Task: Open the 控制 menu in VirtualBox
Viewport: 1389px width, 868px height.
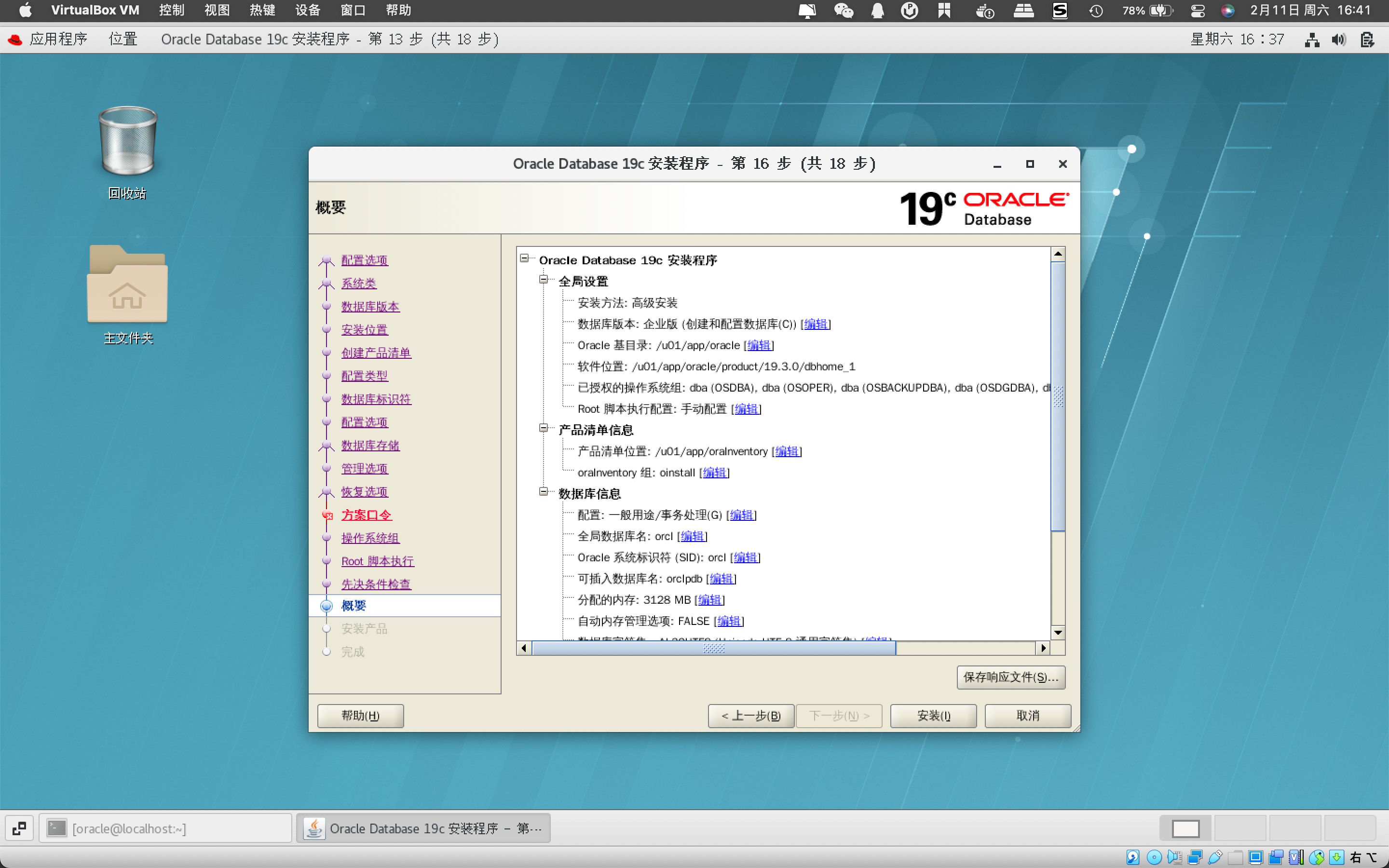Action: (172, 10)
